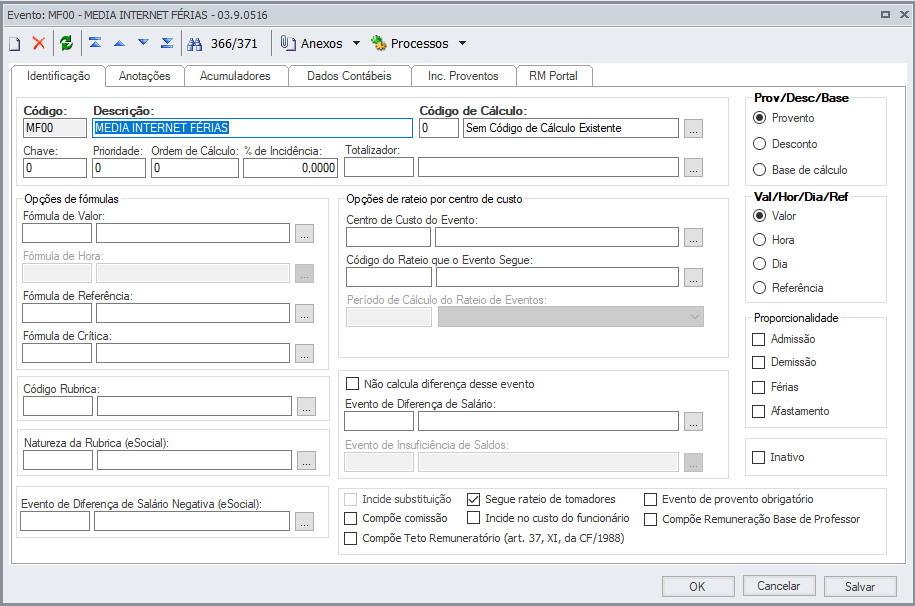This screenshot has width=915, height=606.
Task: Open lookup for Fórmula de Crítica
Action: coord(304,353)
